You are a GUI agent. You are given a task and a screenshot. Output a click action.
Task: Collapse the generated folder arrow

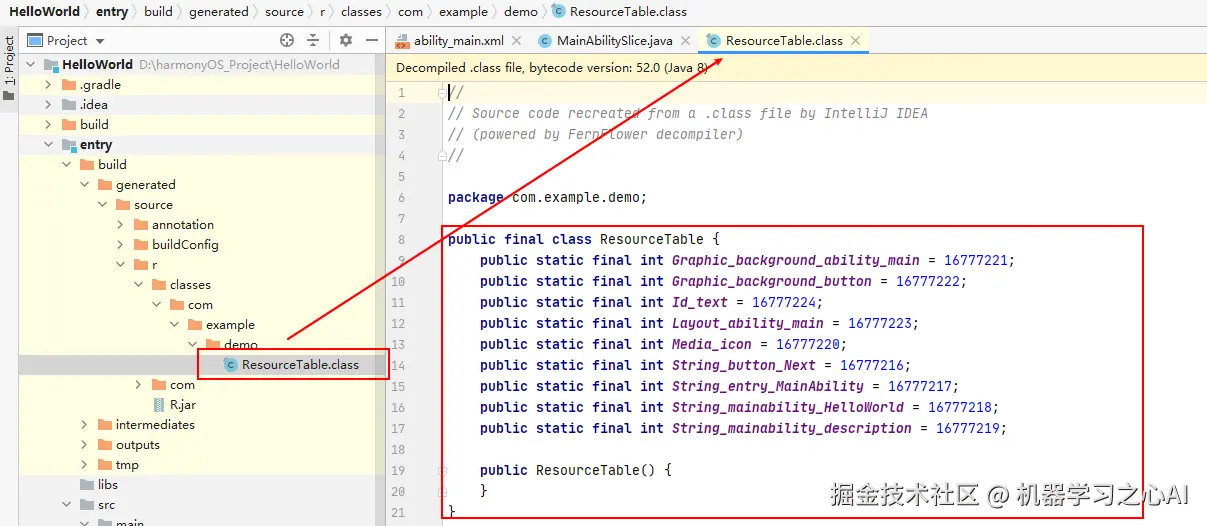click(84, 185)
